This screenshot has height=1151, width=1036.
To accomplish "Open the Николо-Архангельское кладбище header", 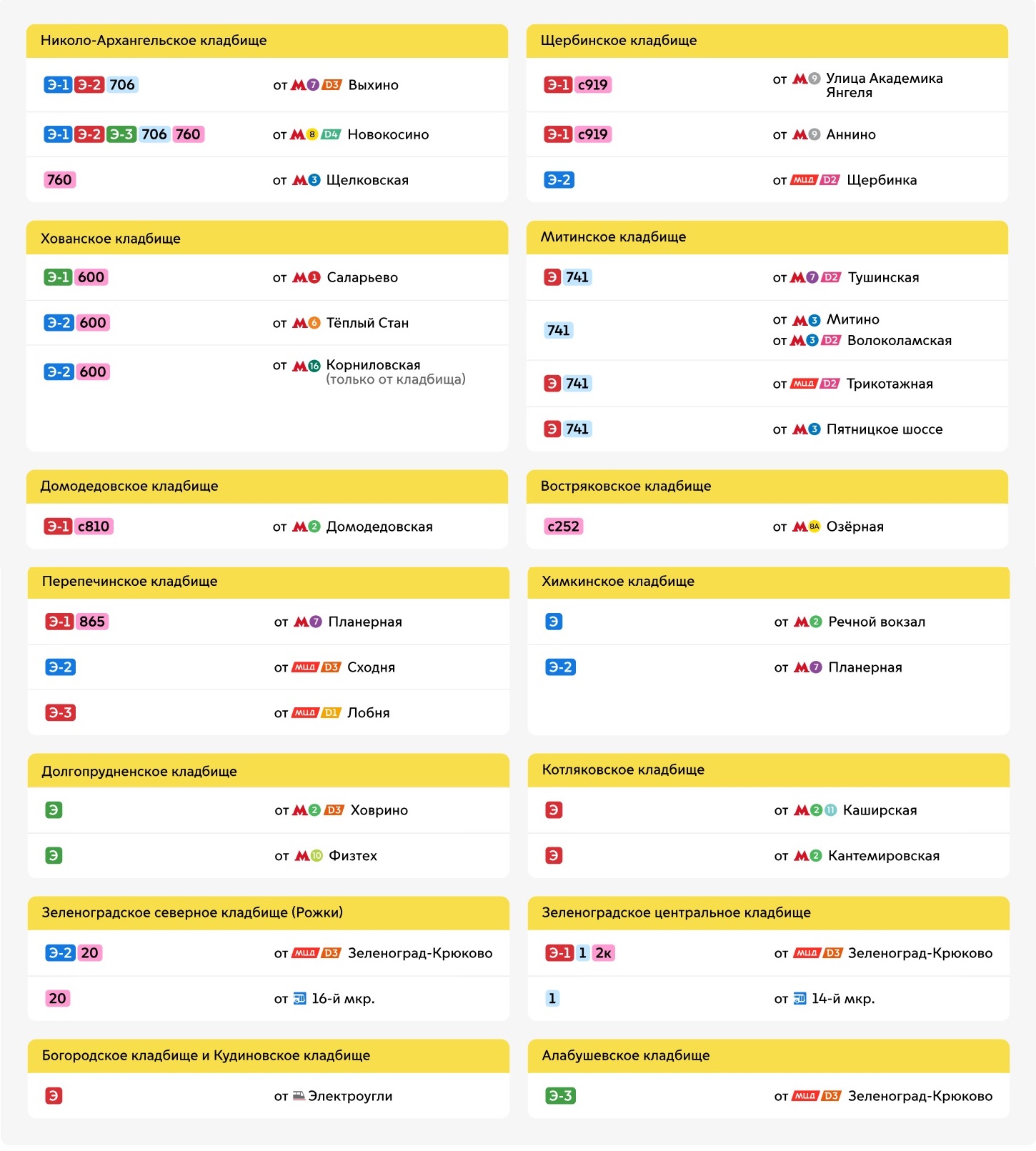I will pos(267,41).
